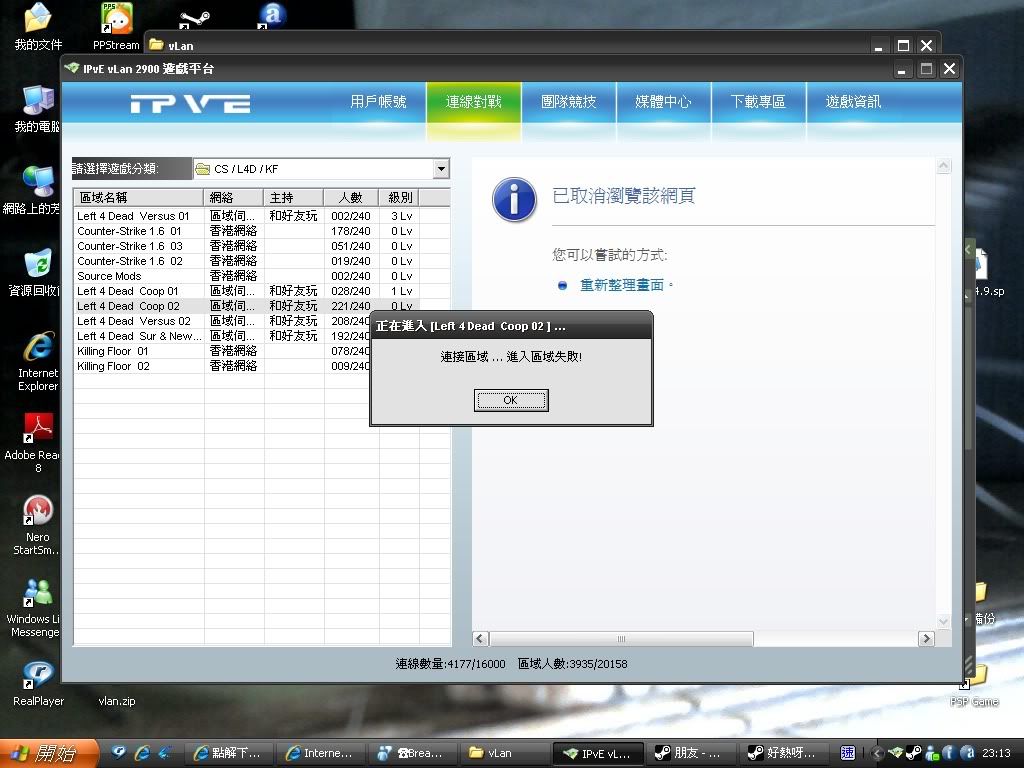This screenshot has width=1024, height=768.
Task: Expand the CS / L4D / KF category dropdown
Action: (441, 169)
